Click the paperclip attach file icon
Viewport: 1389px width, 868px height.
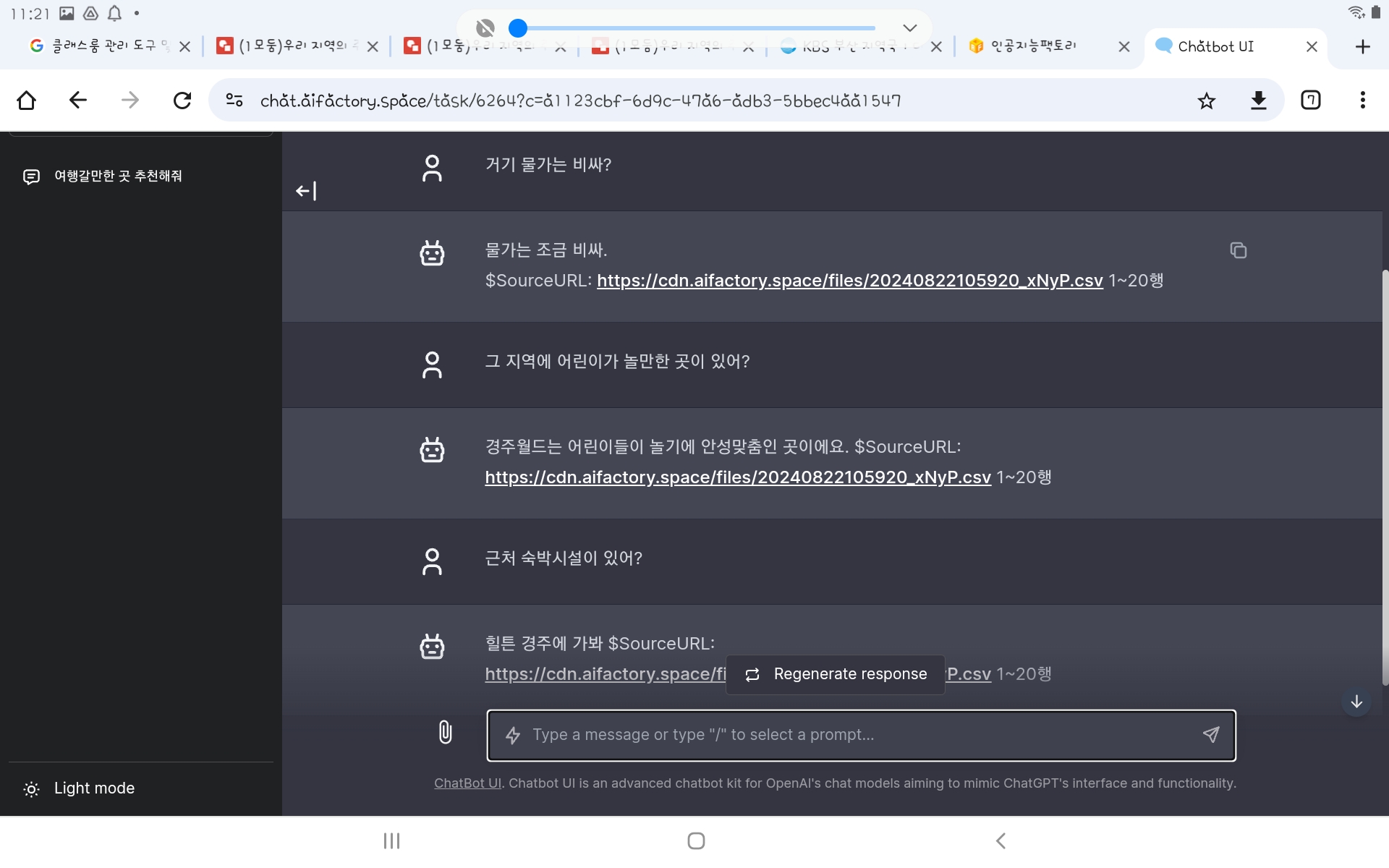[x=446, y=732]
